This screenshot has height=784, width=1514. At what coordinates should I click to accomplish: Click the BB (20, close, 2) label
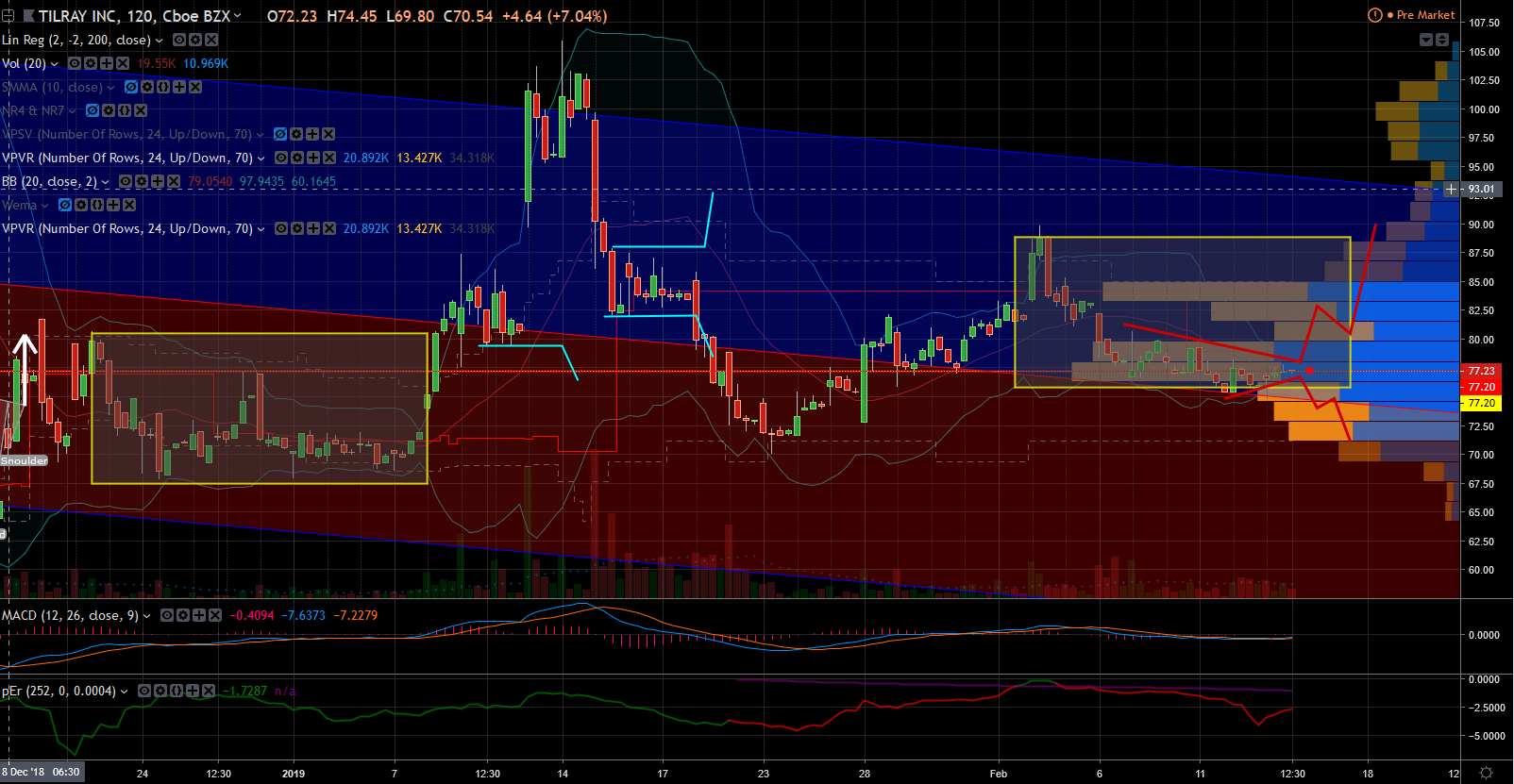click(49, 181)
